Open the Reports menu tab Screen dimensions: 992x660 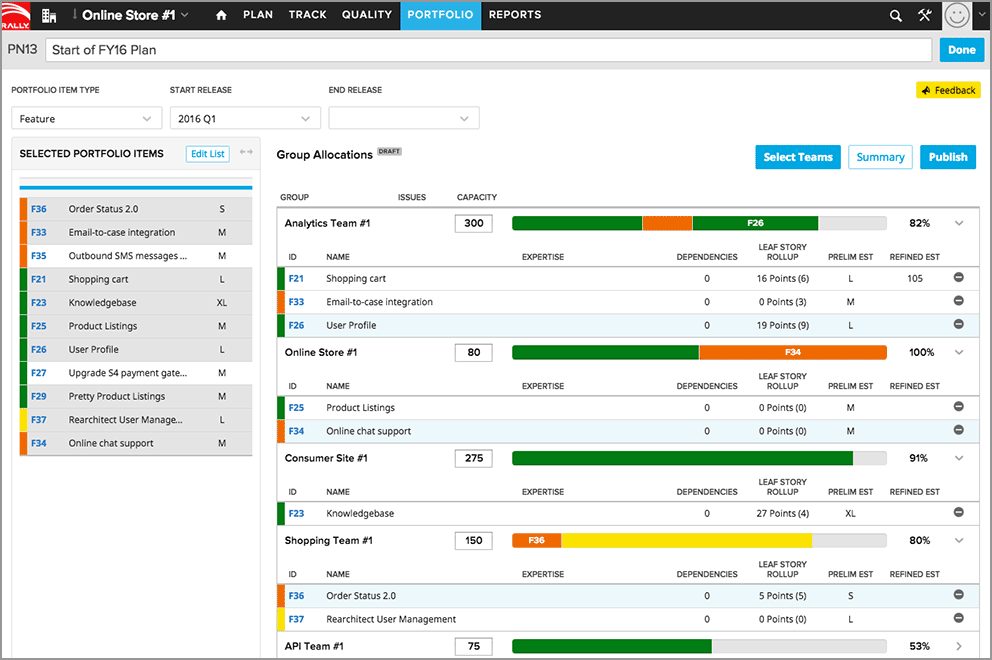tap(515, 15)
